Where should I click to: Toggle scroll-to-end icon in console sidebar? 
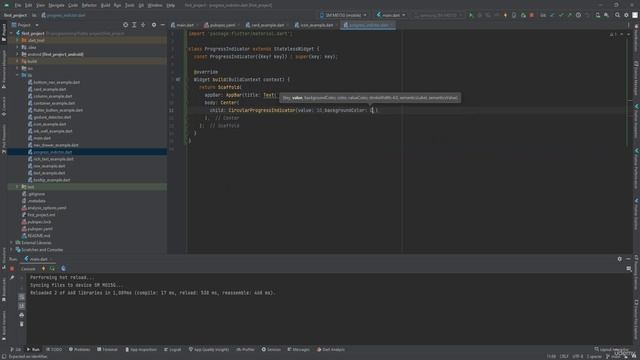point(22,306)
